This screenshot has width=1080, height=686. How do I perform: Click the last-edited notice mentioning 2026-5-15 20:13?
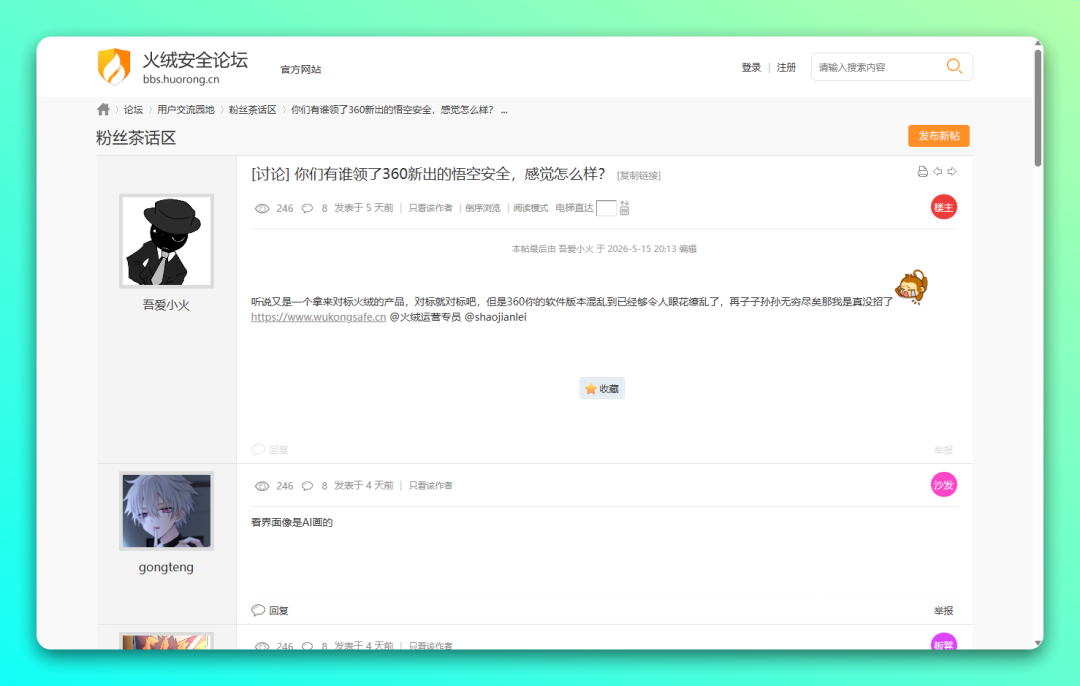tap(604, 249)
